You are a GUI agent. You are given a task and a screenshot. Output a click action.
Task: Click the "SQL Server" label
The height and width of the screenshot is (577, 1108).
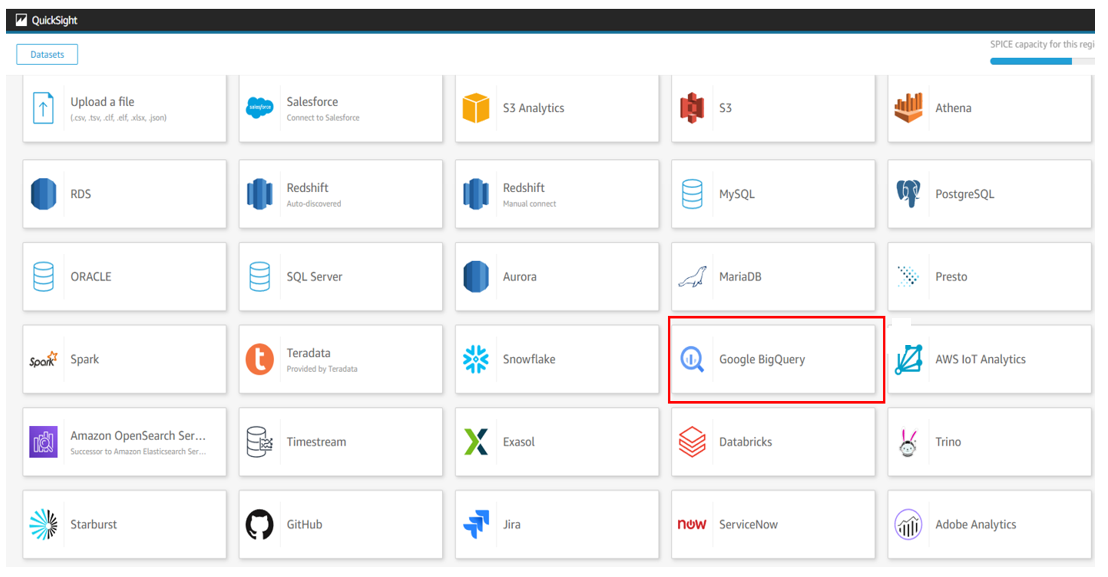click(314, 277)
